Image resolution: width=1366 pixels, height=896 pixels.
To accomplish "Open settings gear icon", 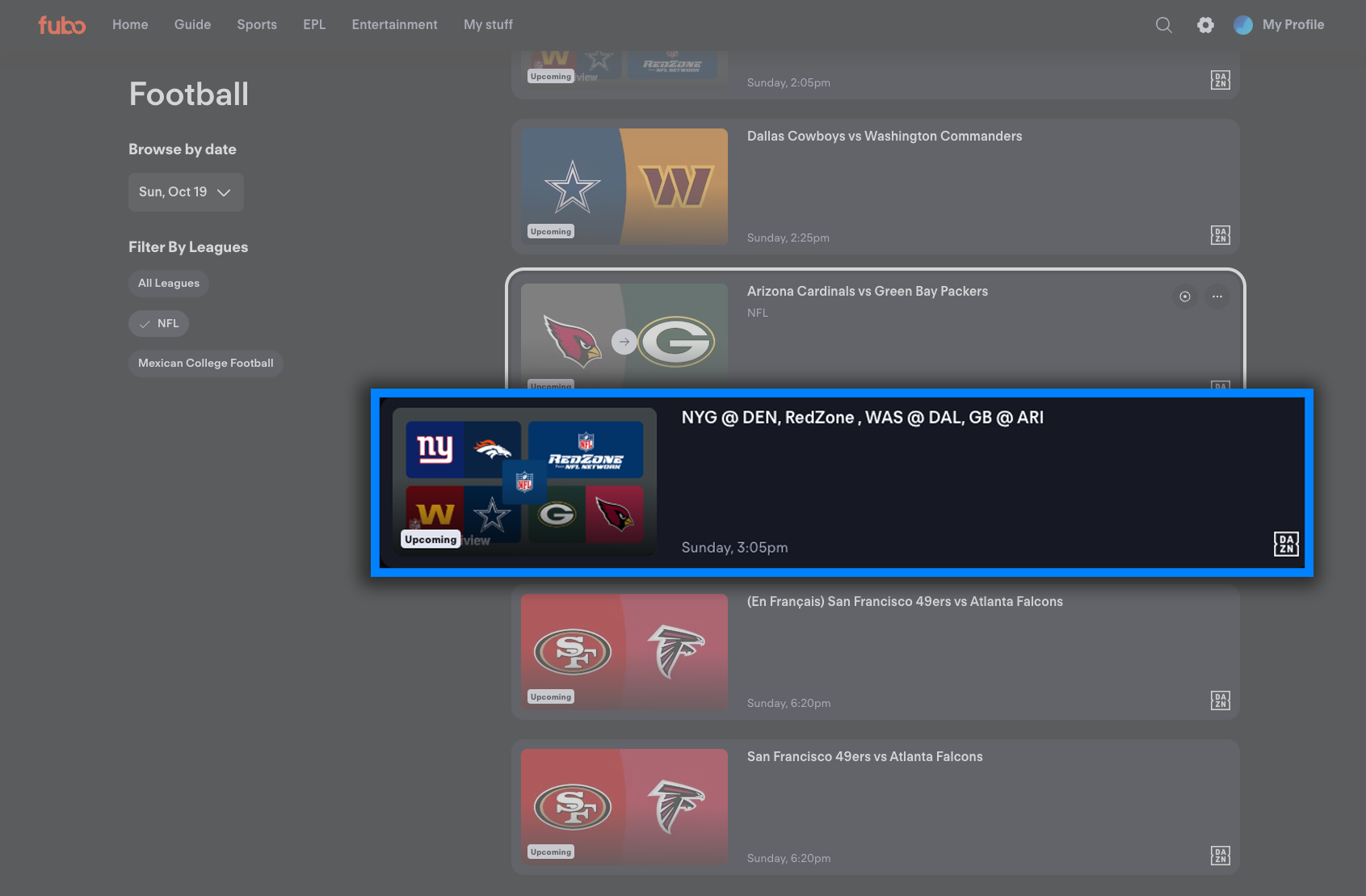I will point(1205,25).
